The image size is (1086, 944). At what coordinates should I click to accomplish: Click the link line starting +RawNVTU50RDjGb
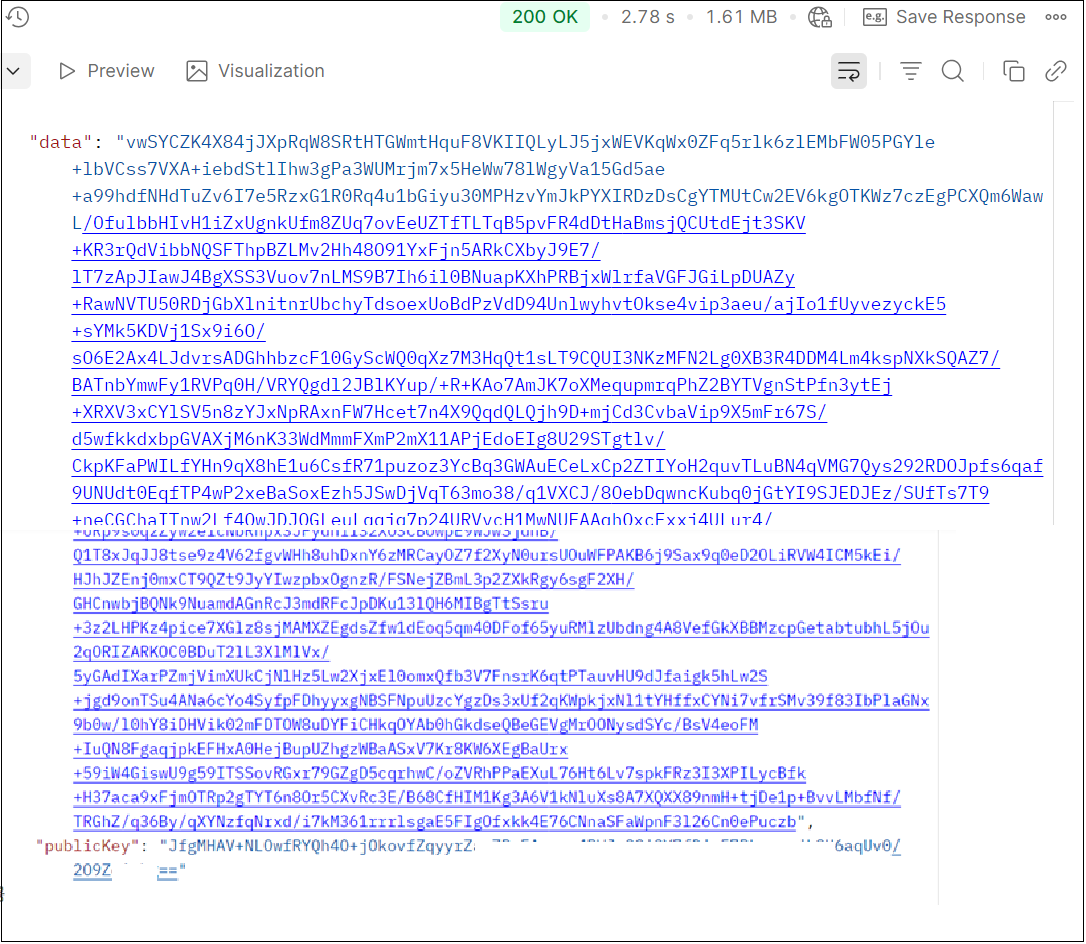click(509, 304)
